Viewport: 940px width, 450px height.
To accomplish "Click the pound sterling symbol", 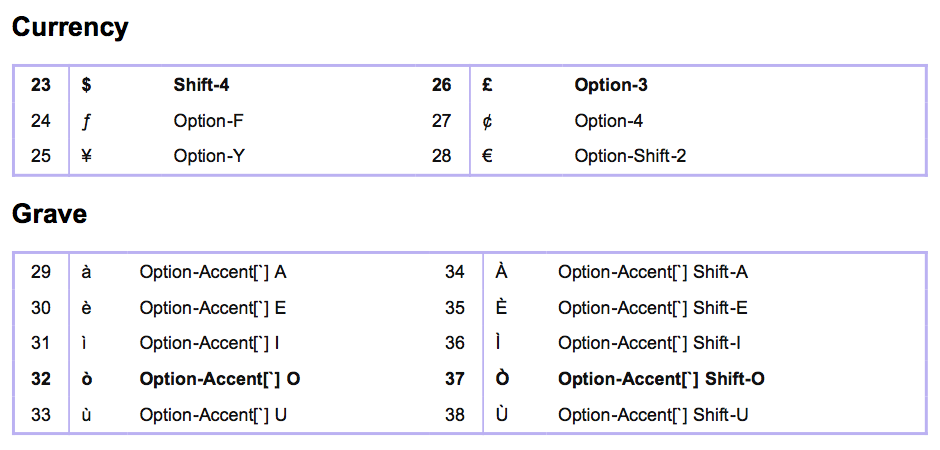I will point(486,86).
